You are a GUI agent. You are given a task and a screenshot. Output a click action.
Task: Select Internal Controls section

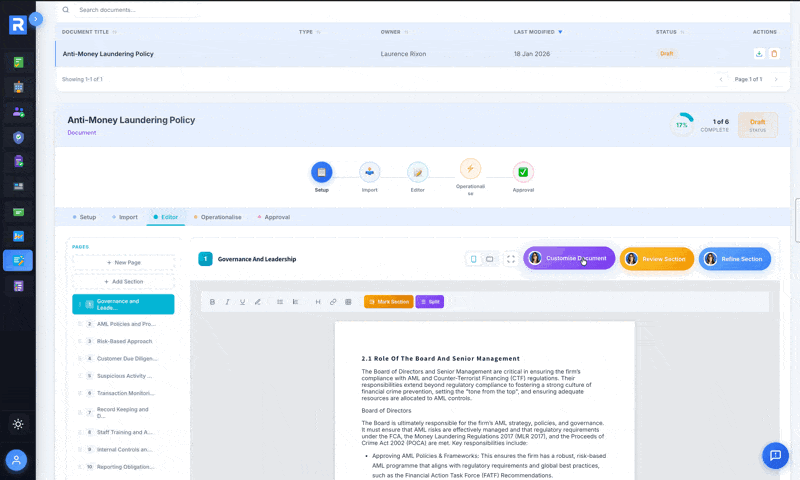click(x=123, y=449)
